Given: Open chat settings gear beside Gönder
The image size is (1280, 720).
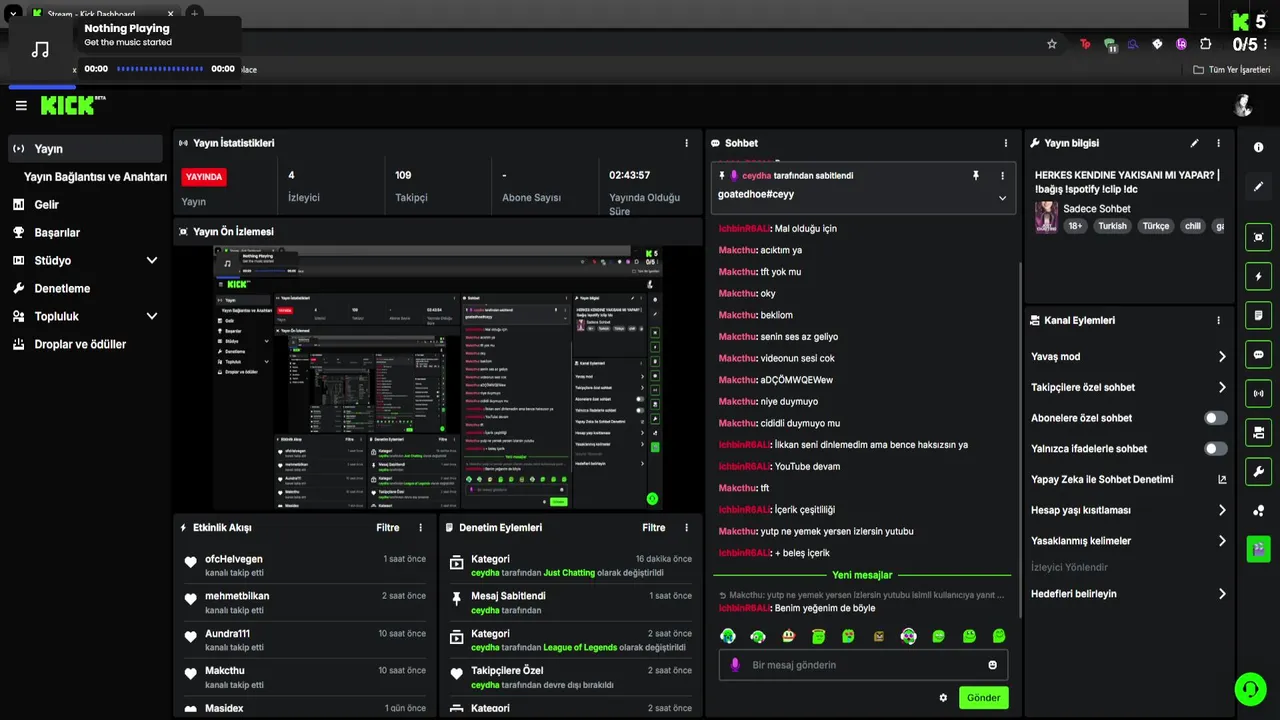Looking at the screenshot, I should [x=942, y=698].
